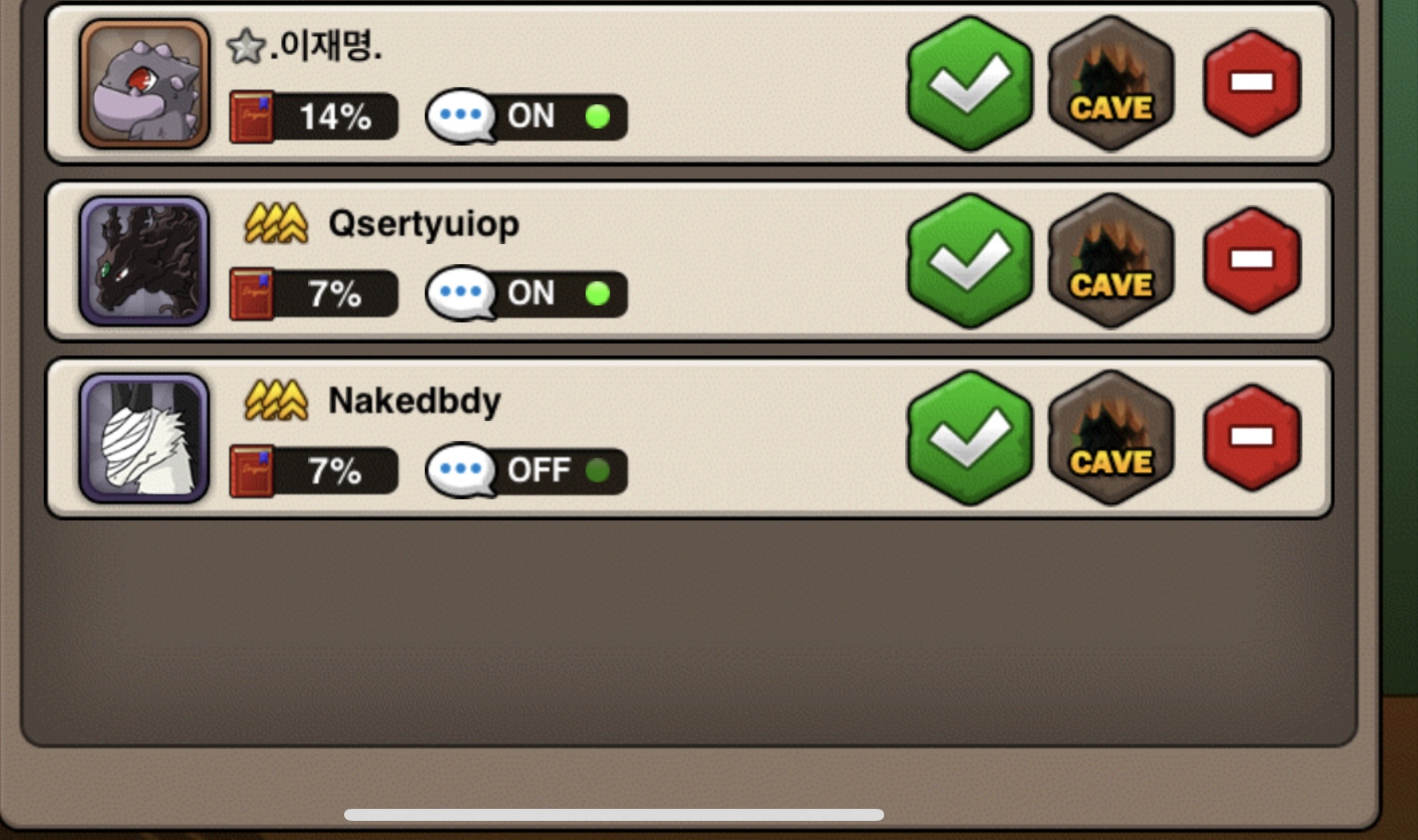This screenshot has height=840, width=1418.
Task: Select the Qsertyuiop player name
Action: [x=424, y=224]
